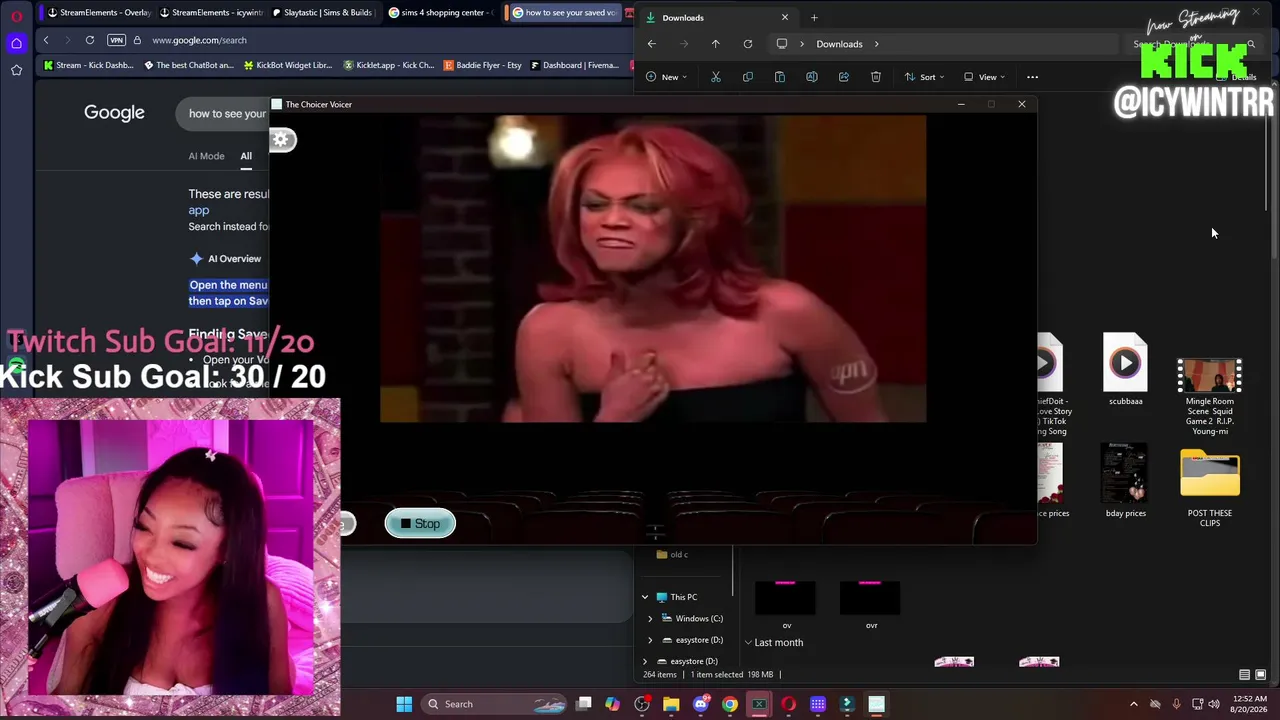1280x720 pixels.
Task: Reload the Google search page
Action: (x=90, y=40)
